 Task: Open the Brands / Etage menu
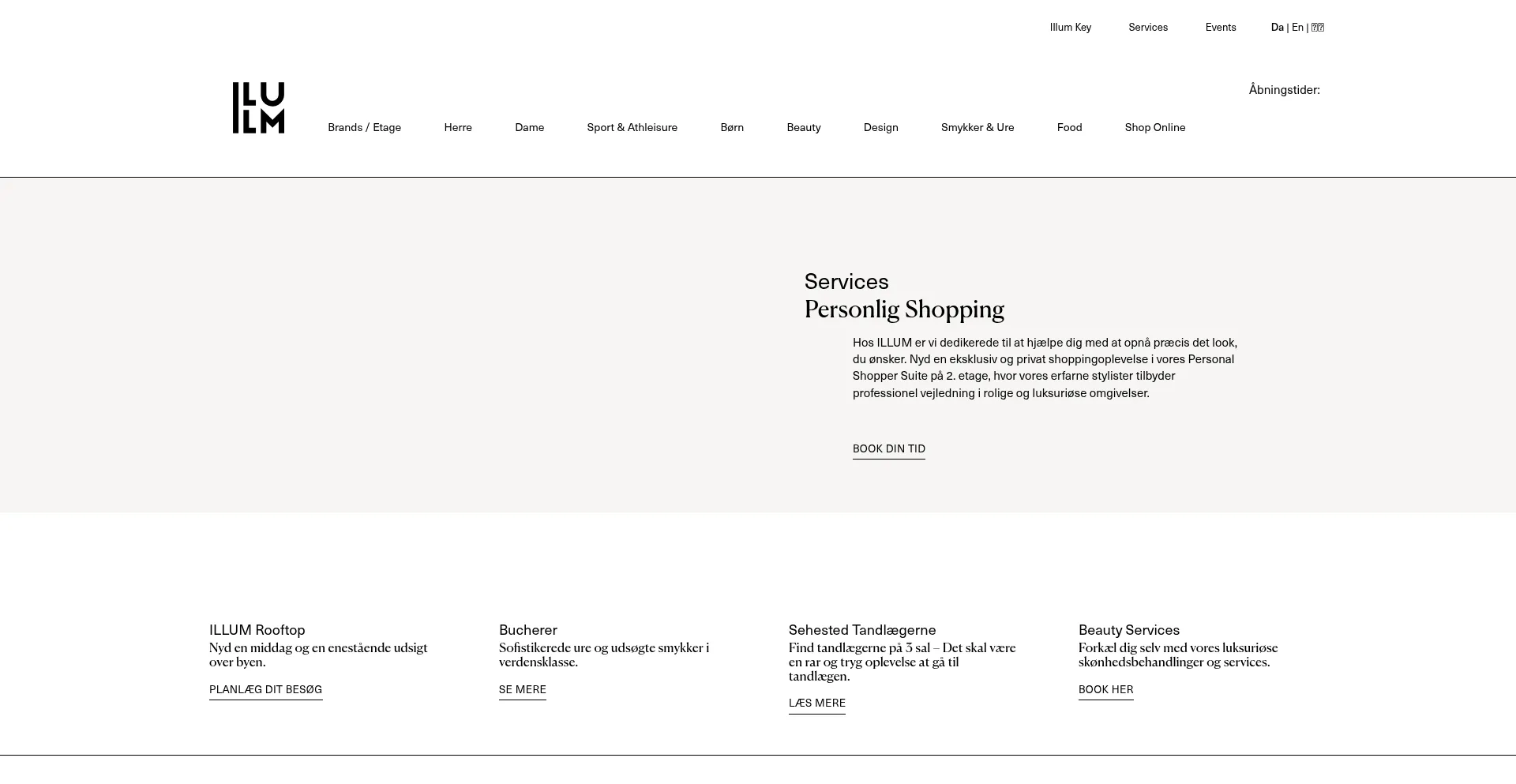pos(364,127)
